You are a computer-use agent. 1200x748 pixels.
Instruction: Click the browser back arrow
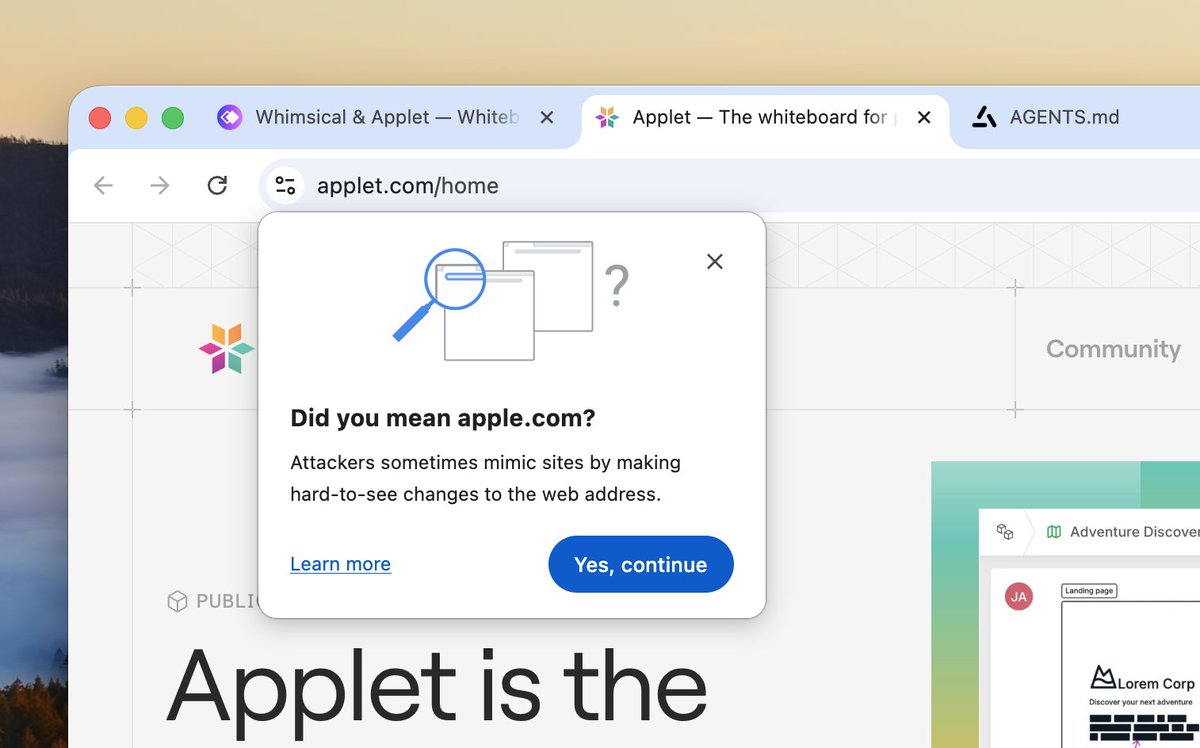pos(103,185)
